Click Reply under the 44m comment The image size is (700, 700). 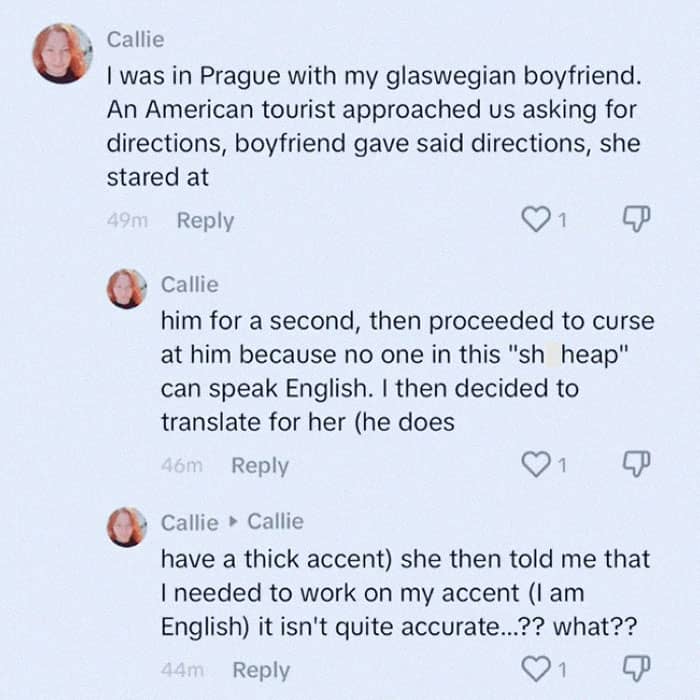click(x=260, y=671)
